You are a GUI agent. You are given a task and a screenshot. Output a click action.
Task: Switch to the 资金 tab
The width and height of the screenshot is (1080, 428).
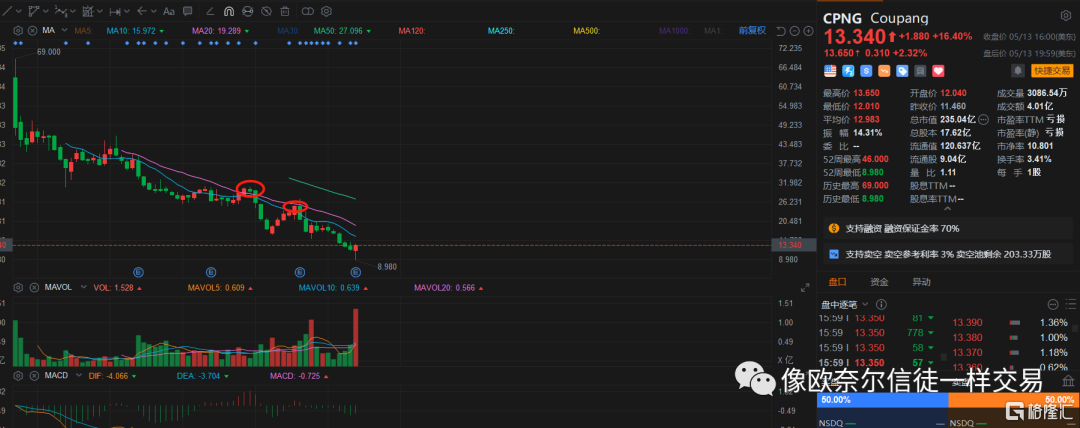(879, 282)
